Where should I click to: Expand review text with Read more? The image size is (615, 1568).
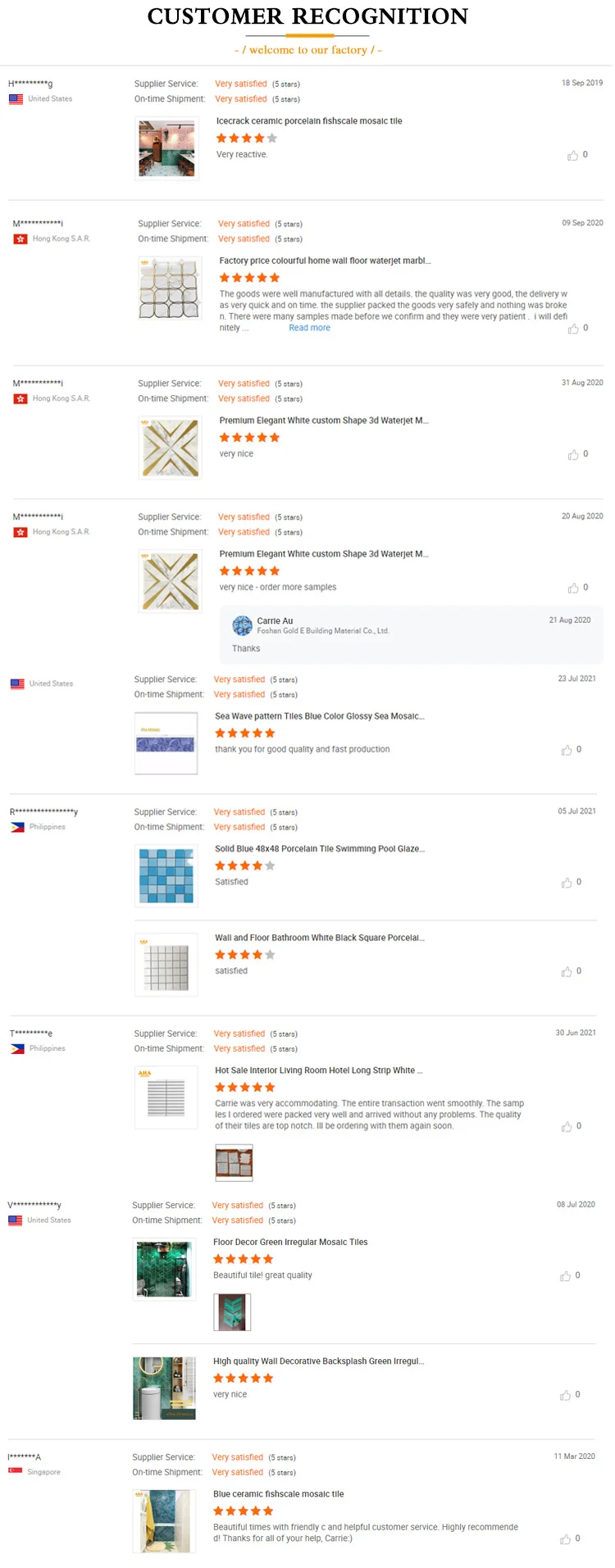[309, 328]
